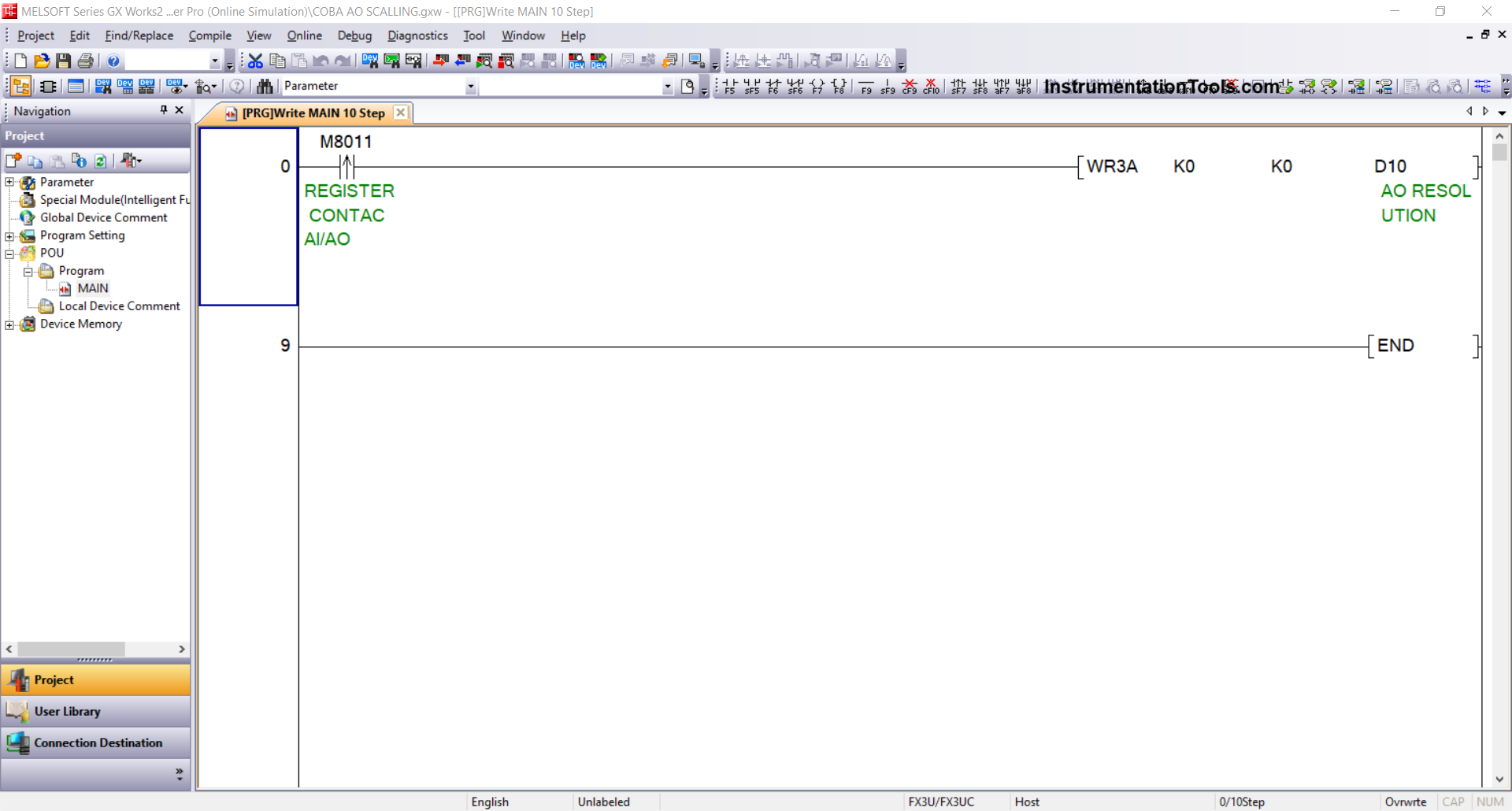Select the [PRG]Write MAIN 10 Step tab
This screenshot has width=1512, height=811.
(313, 113)
